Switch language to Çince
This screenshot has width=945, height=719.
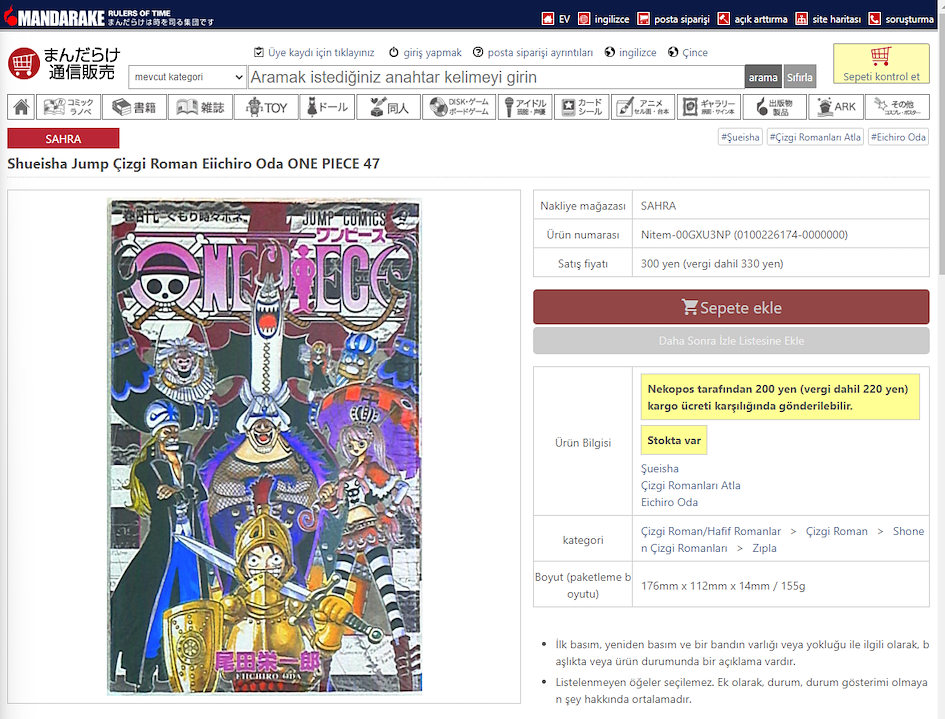pyautogui.click(x=688, y=52)
